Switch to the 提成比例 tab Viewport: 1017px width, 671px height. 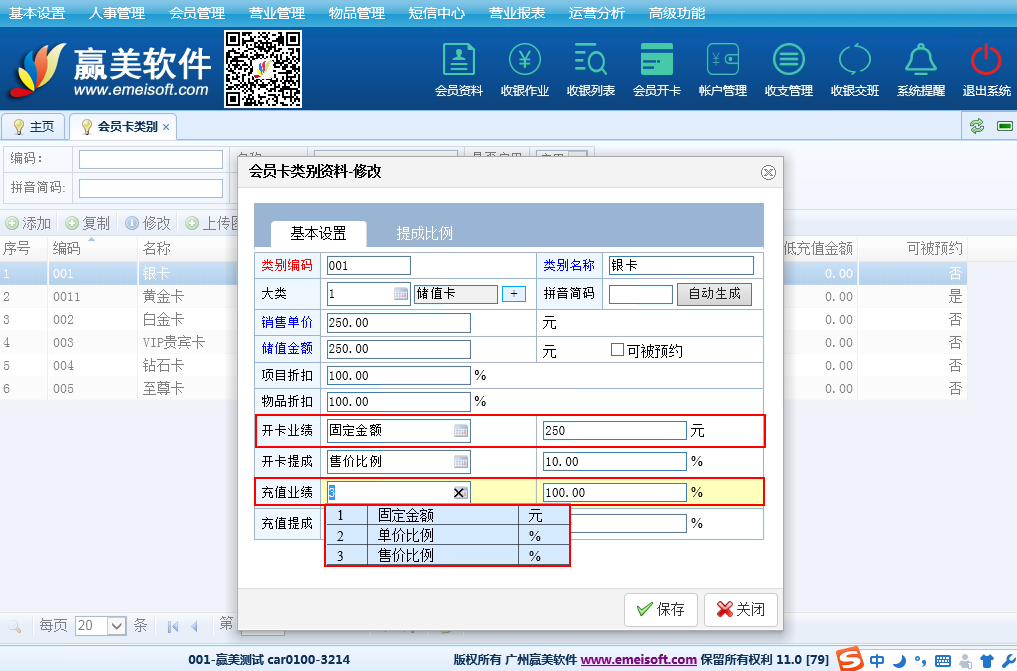[x=425, y=233]
